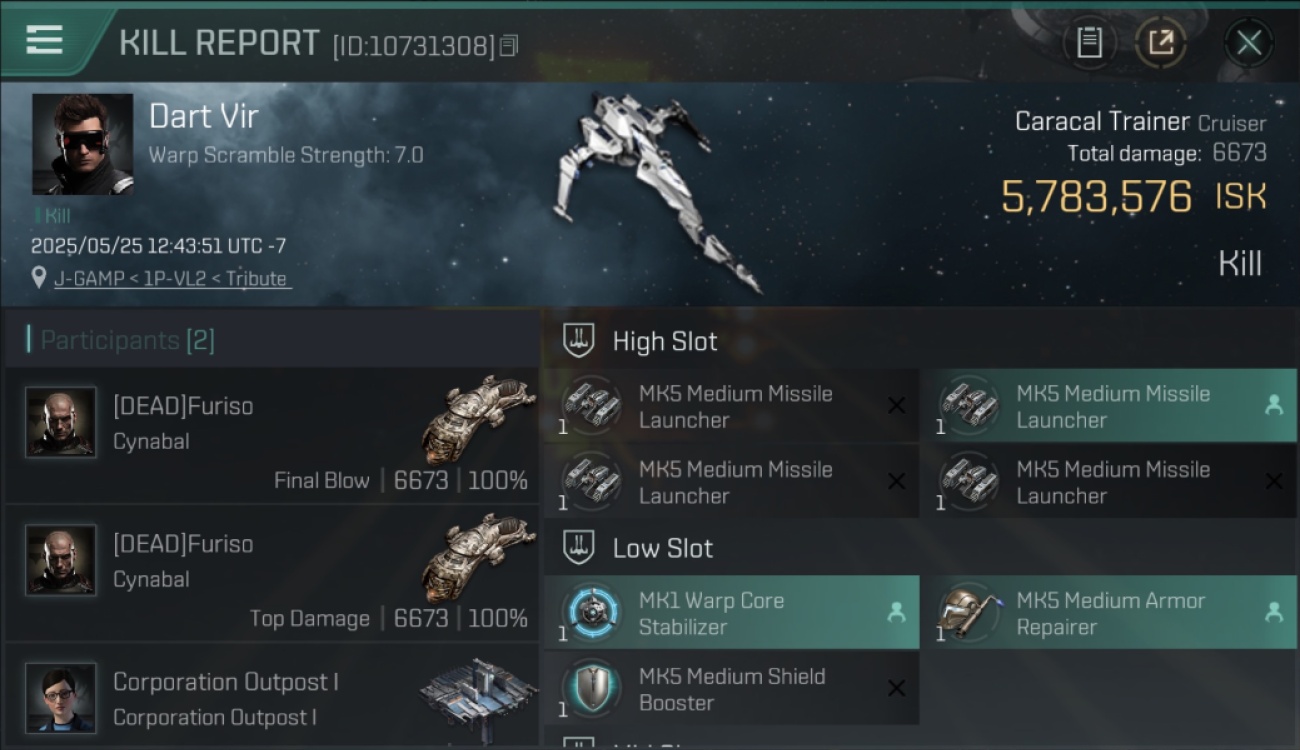Open Dart Vir's pilot portrait
This screenshot has width=1300, height=750.
82,144
